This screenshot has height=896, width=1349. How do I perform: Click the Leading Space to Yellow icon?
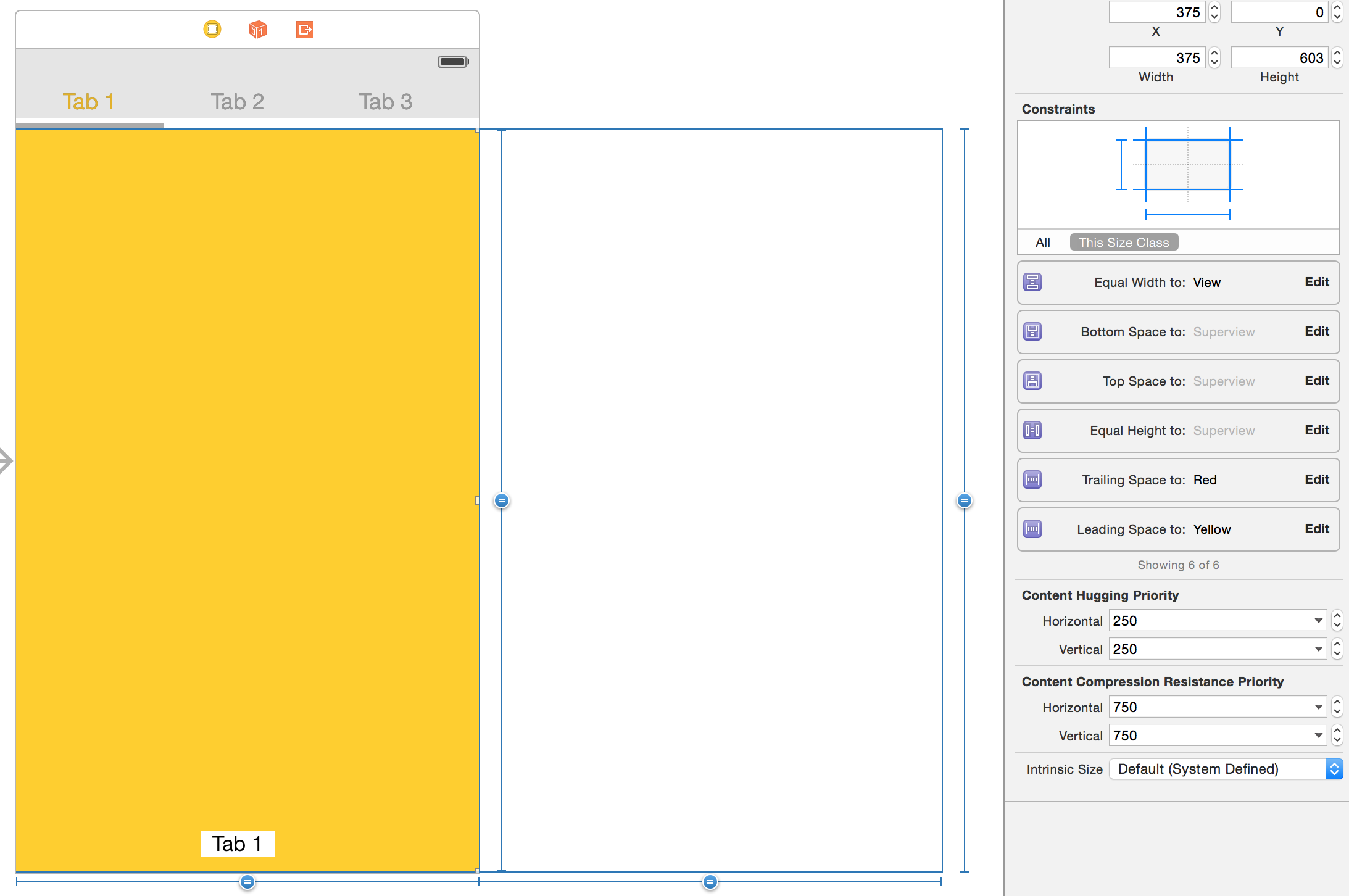coord(1032,529)
